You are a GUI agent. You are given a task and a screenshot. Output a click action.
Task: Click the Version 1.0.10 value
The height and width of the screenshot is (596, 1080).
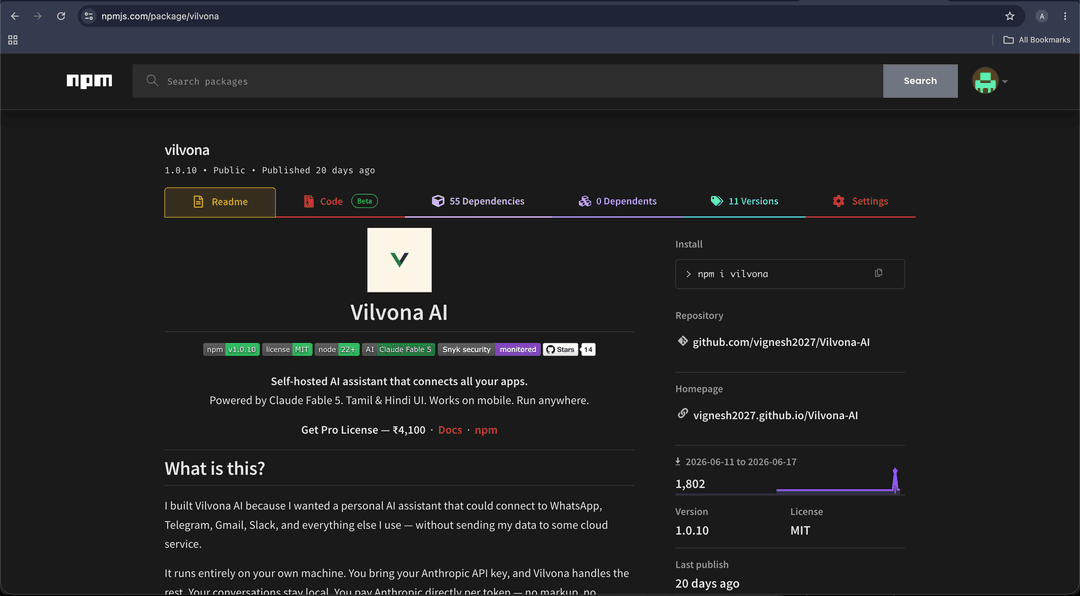click(x=692, y=531)
